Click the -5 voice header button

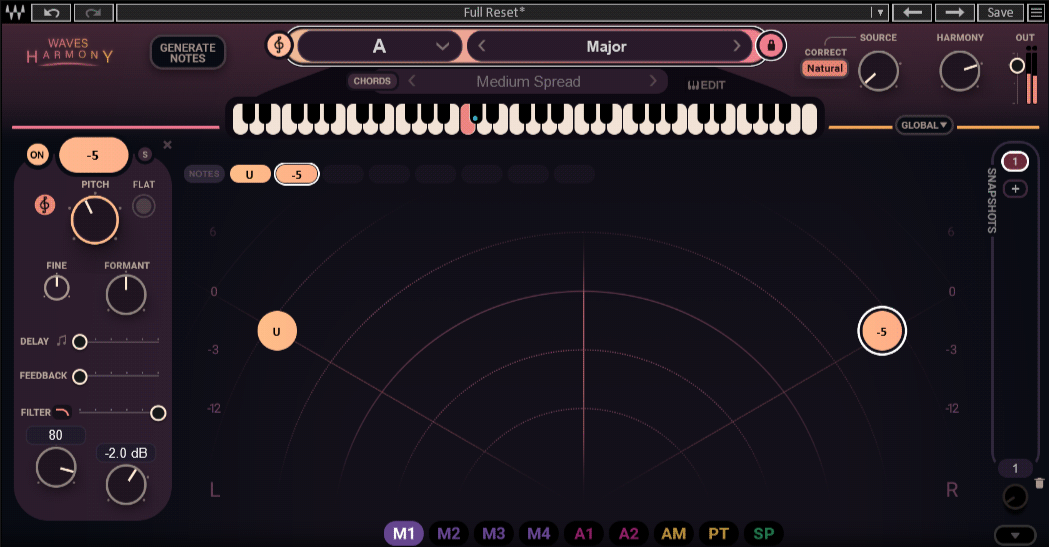tap(94, 155)
